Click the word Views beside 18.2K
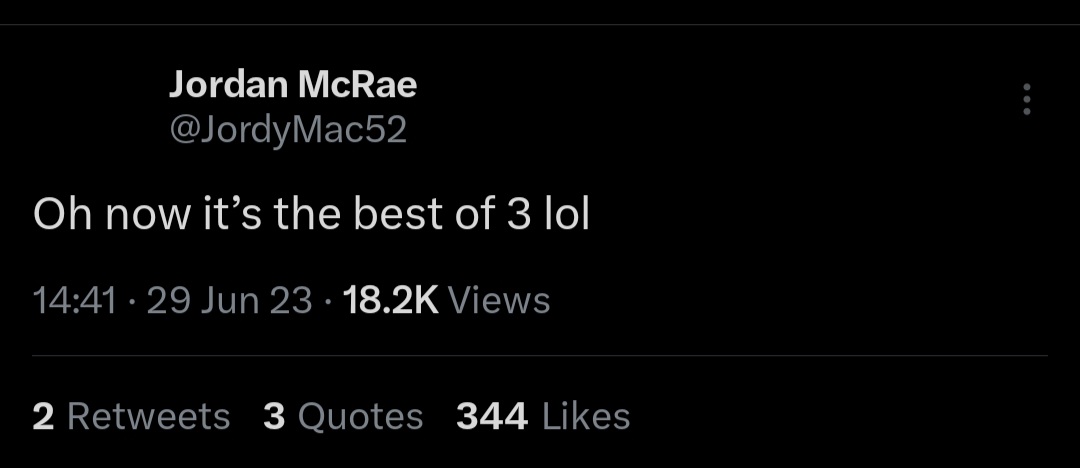This screenshot has width=1080, height=468. click(x=500, y=300)
